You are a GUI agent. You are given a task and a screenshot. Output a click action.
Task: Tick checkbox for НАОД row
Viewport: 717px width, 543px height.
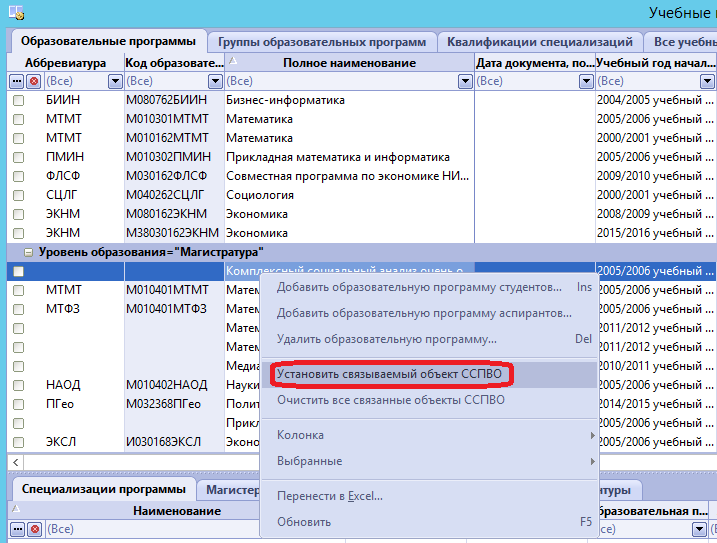tap(18, 385)
